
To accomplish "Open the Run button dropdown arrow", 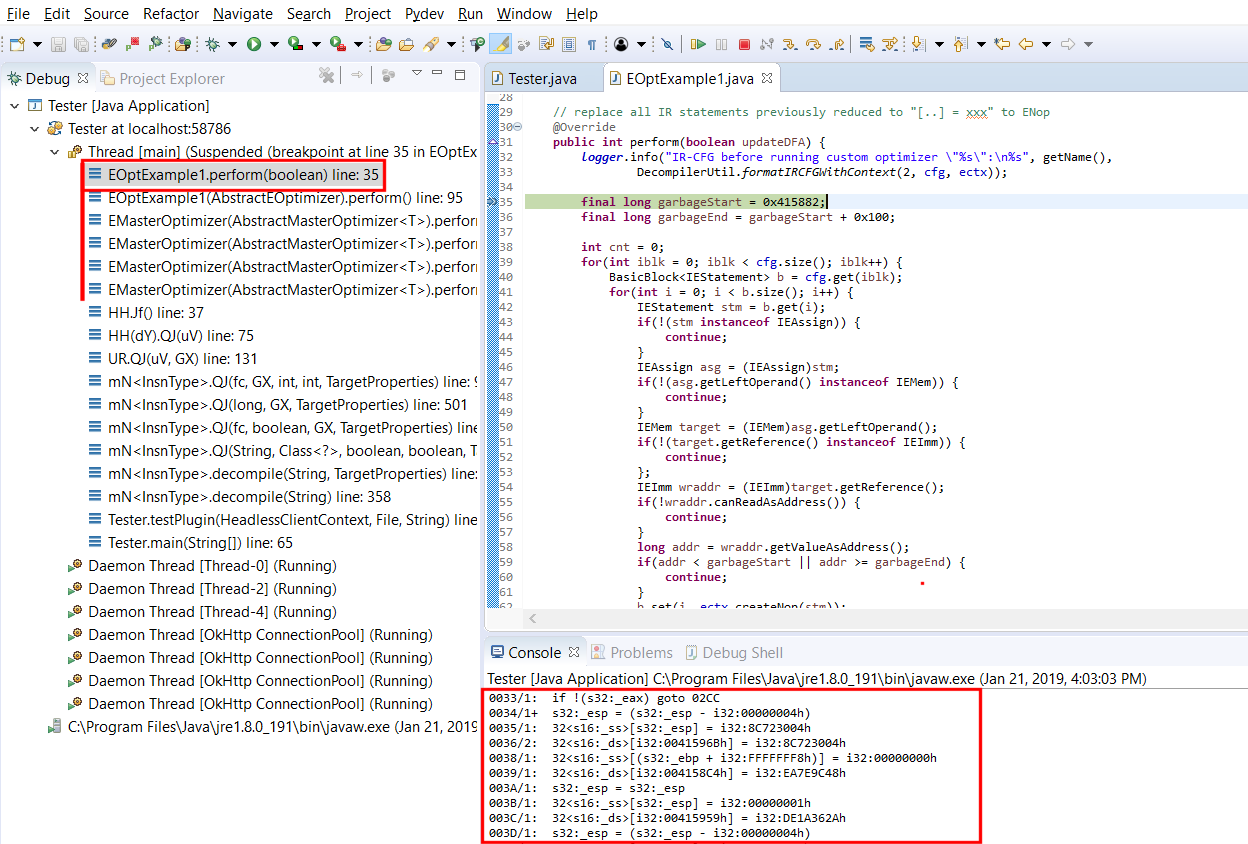I will 274,44.
